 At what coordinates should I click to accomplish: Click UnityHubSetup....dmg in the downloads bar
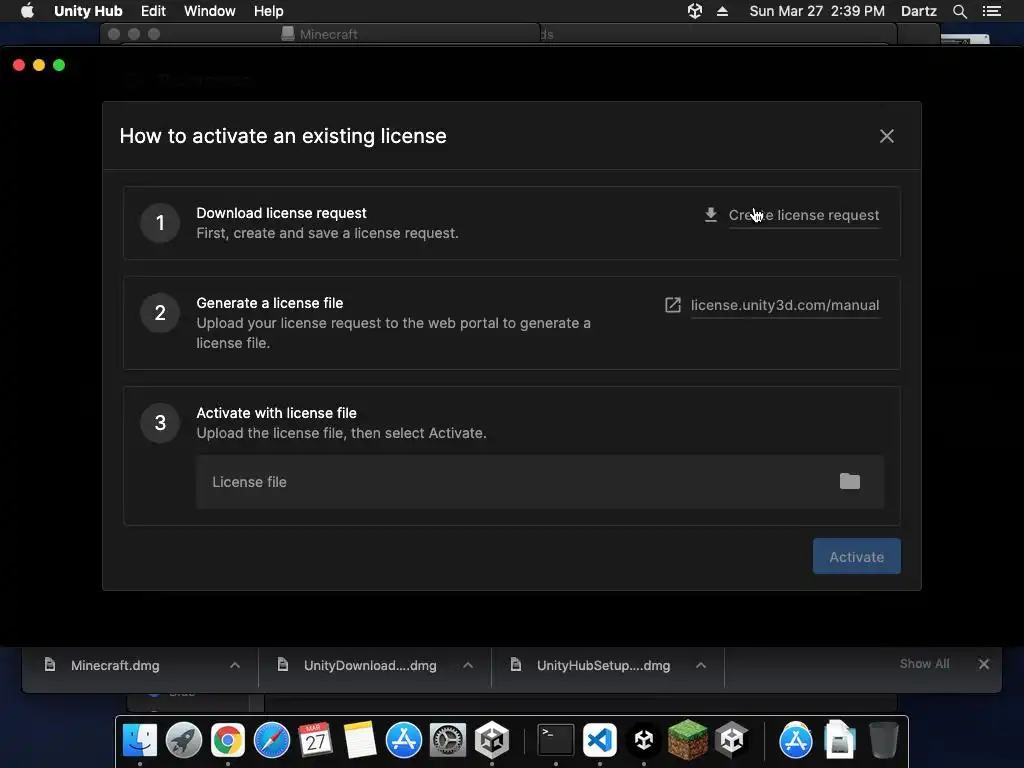point(603,665)
